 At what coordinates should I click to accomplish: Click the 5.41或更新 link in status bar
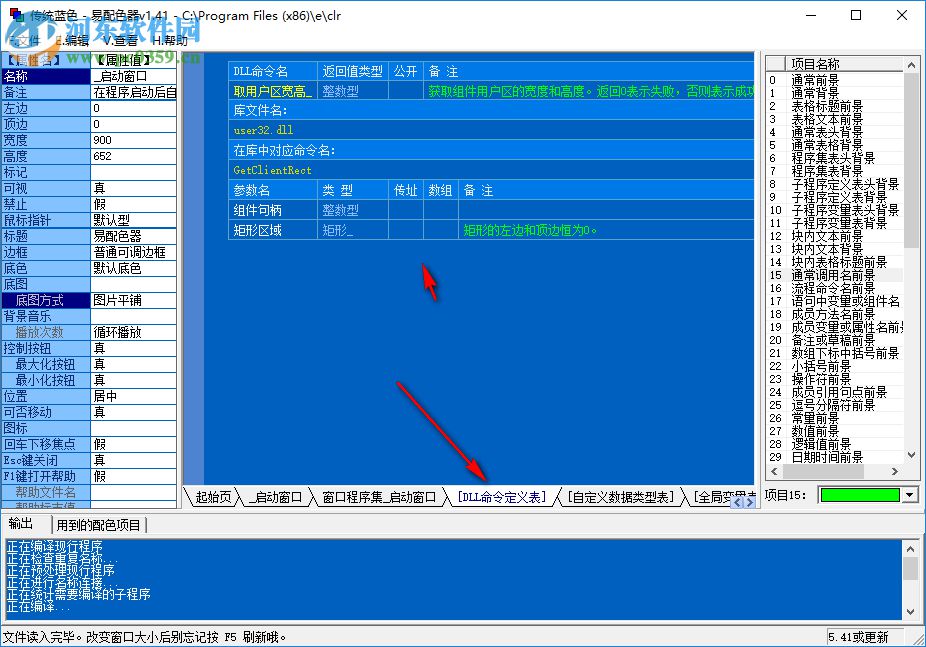(858, 637)
